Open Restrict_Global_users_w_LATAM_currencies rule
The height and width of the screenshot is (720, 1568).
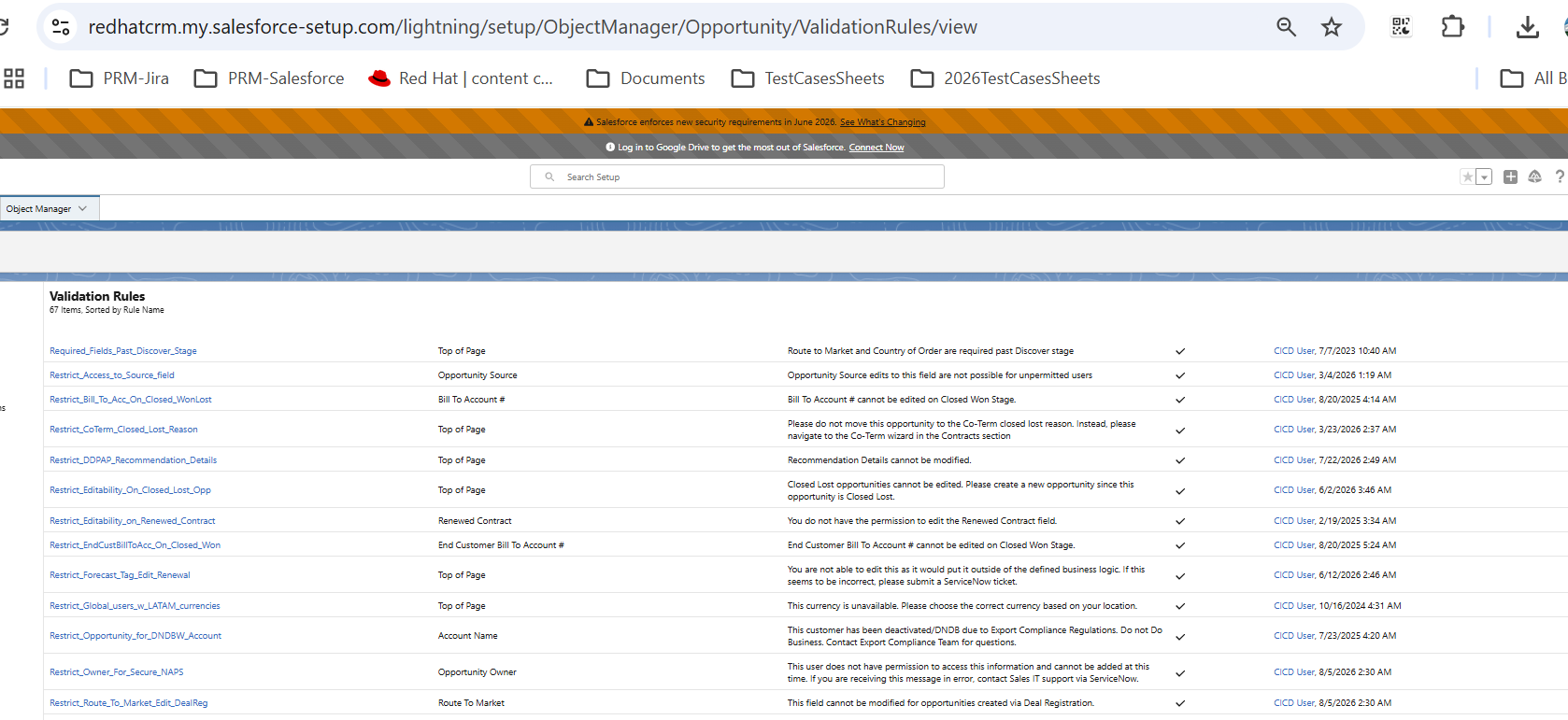point(135,606)
